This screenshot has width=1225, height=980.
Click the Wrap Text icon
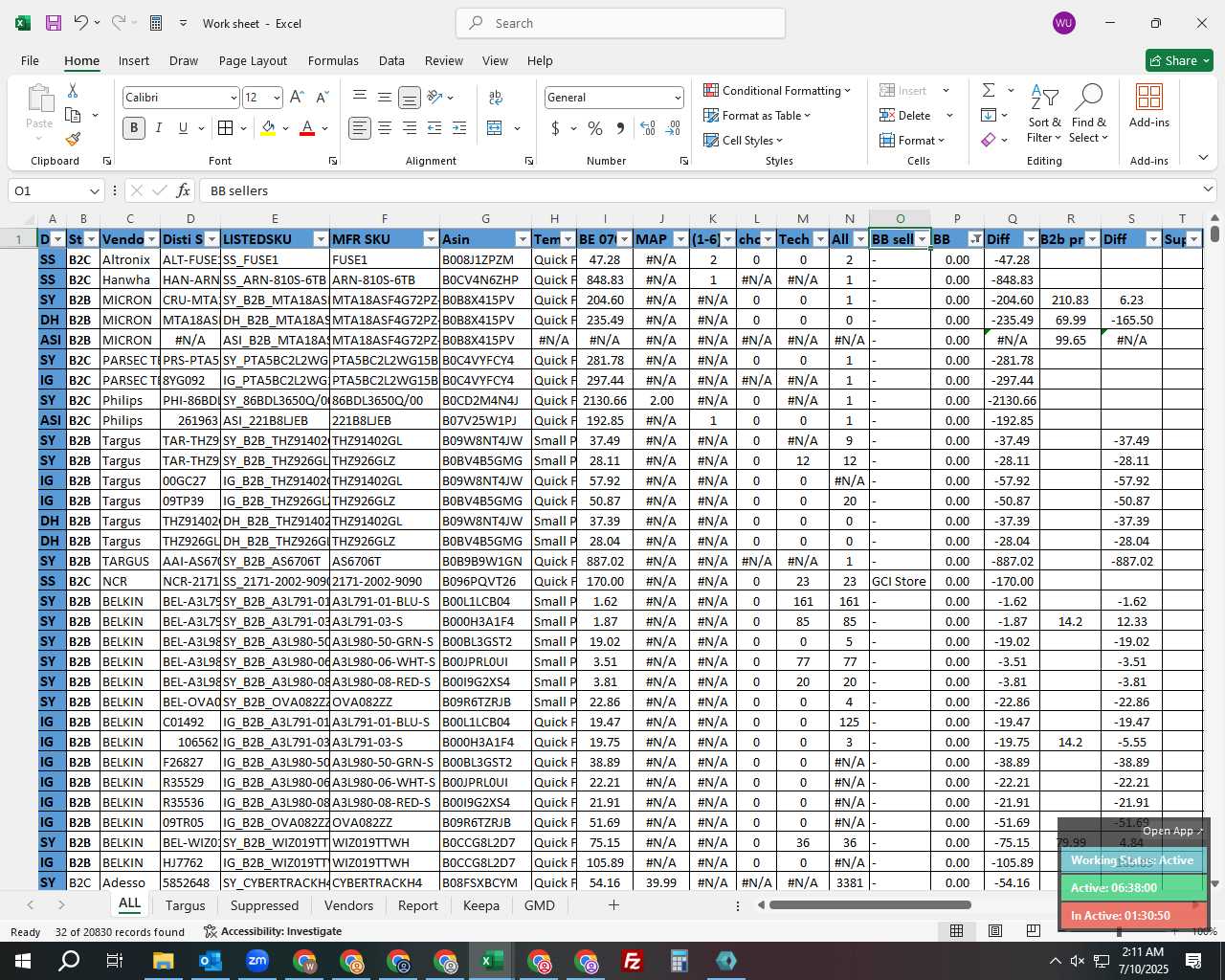click(x=496, y=98)
